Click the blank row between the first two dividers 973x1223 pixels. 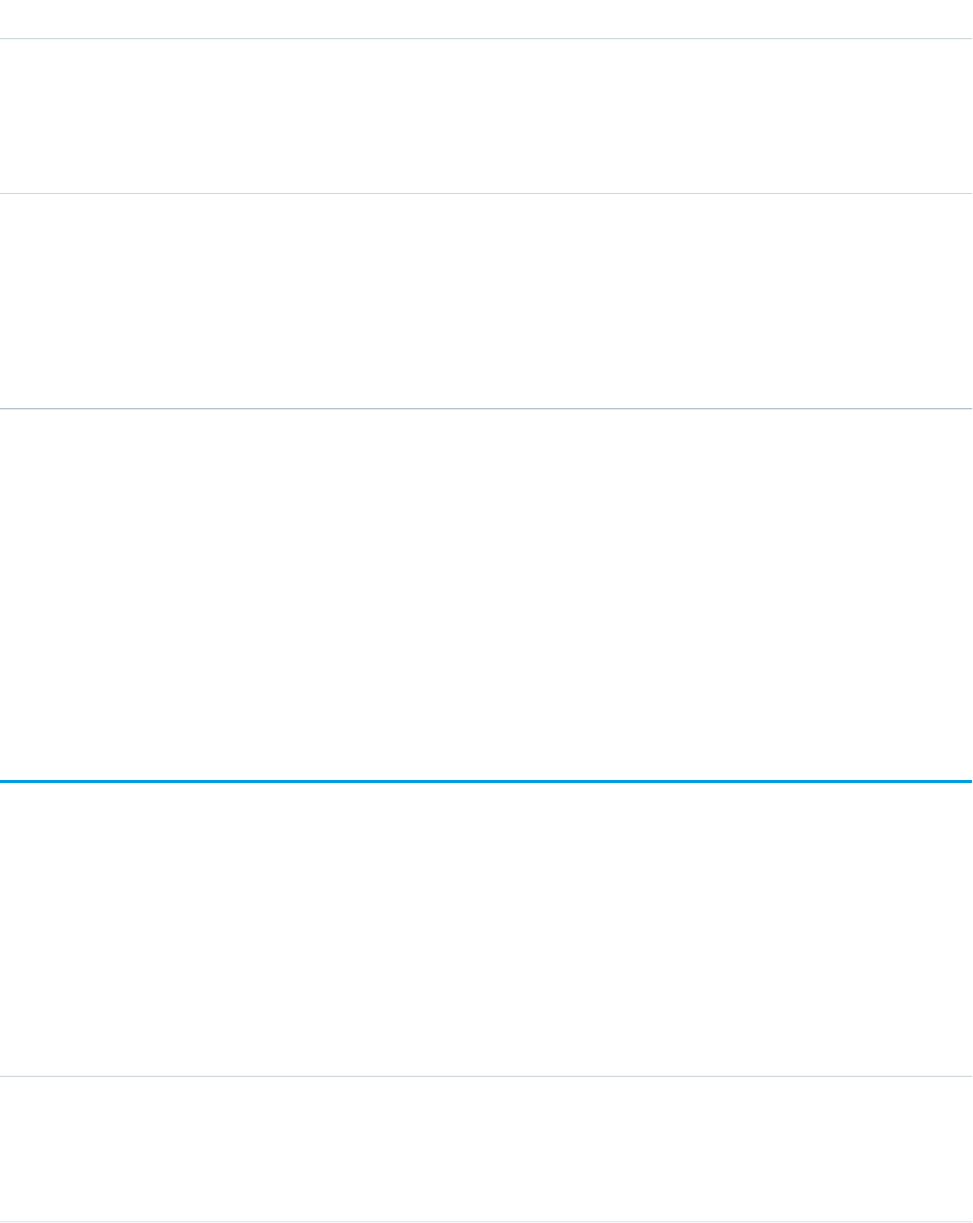[x=486, y=116]
